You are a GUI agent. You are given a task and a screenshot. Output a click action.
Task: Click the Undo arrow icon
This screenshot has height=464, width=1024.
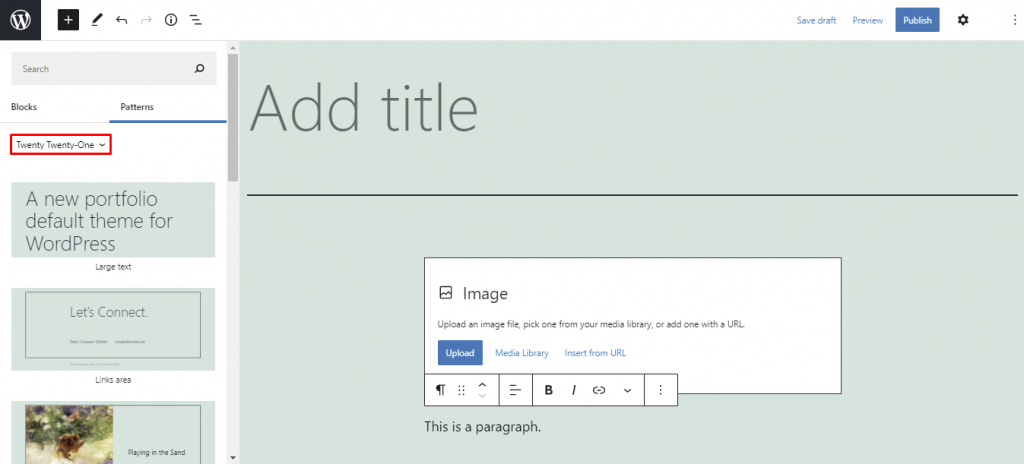click(121, 20)
